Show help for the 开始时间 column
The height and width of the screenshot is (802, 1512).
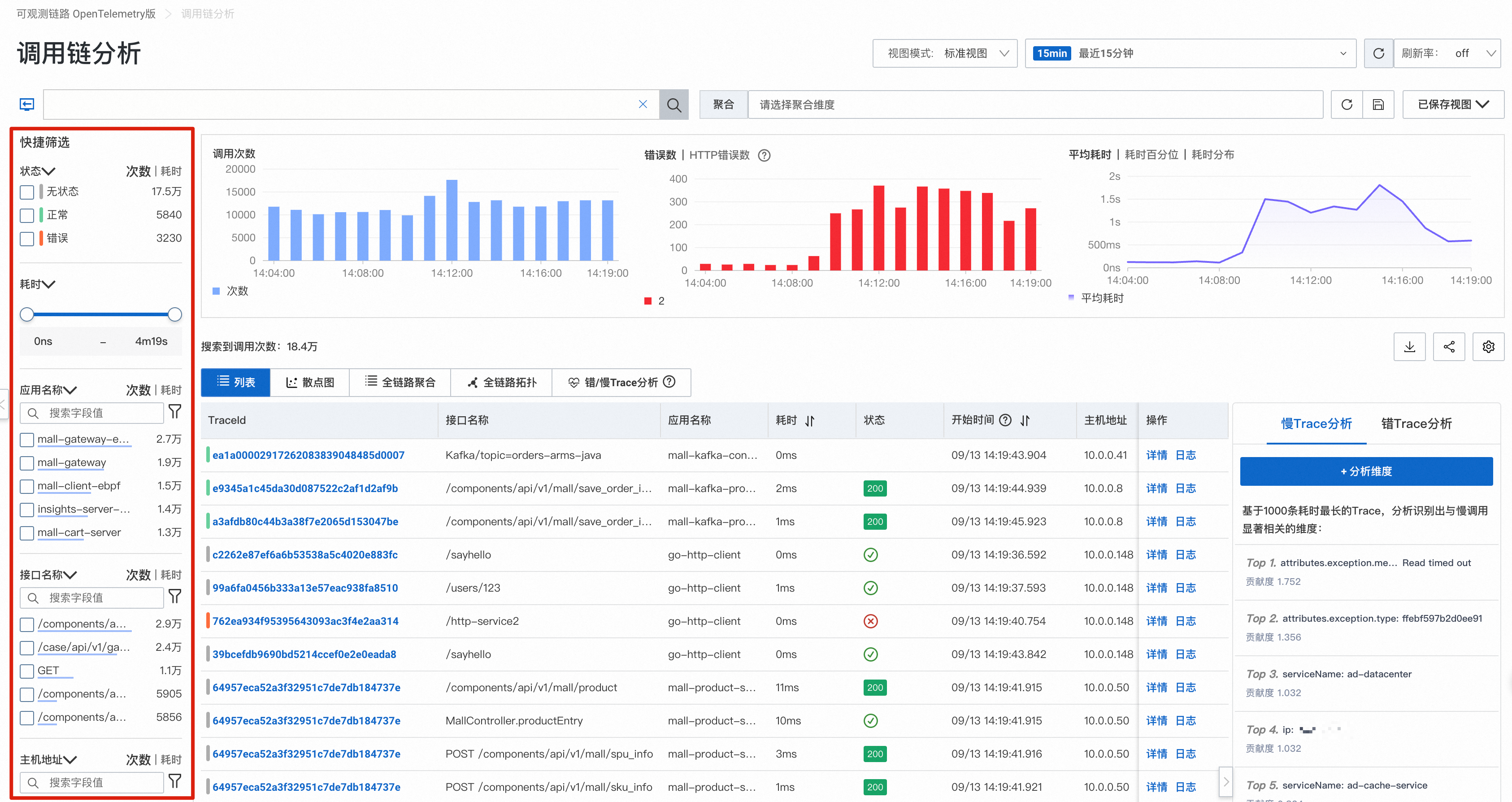[1005, 420]
